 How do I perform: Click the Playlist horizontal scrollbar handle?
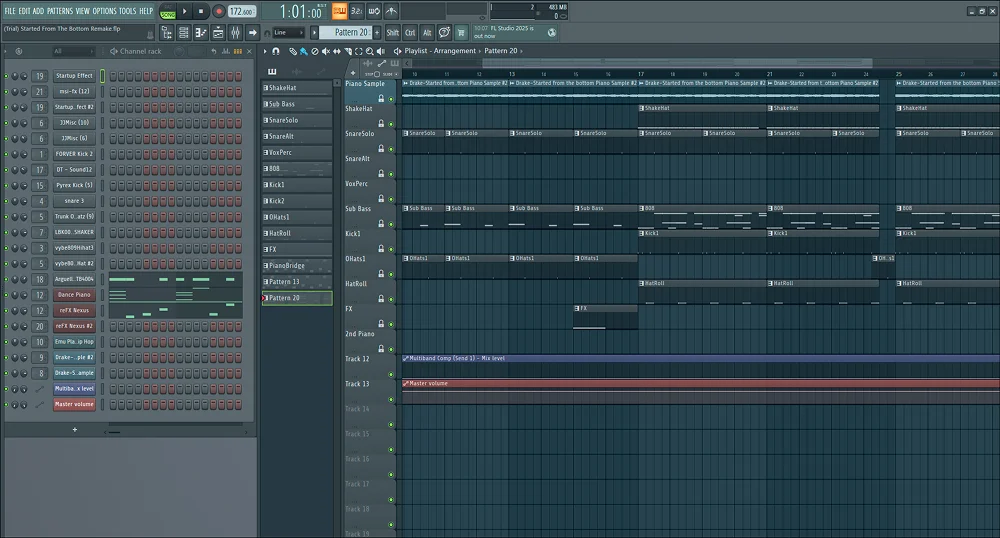pyautogui.click(x=677, y=63)
